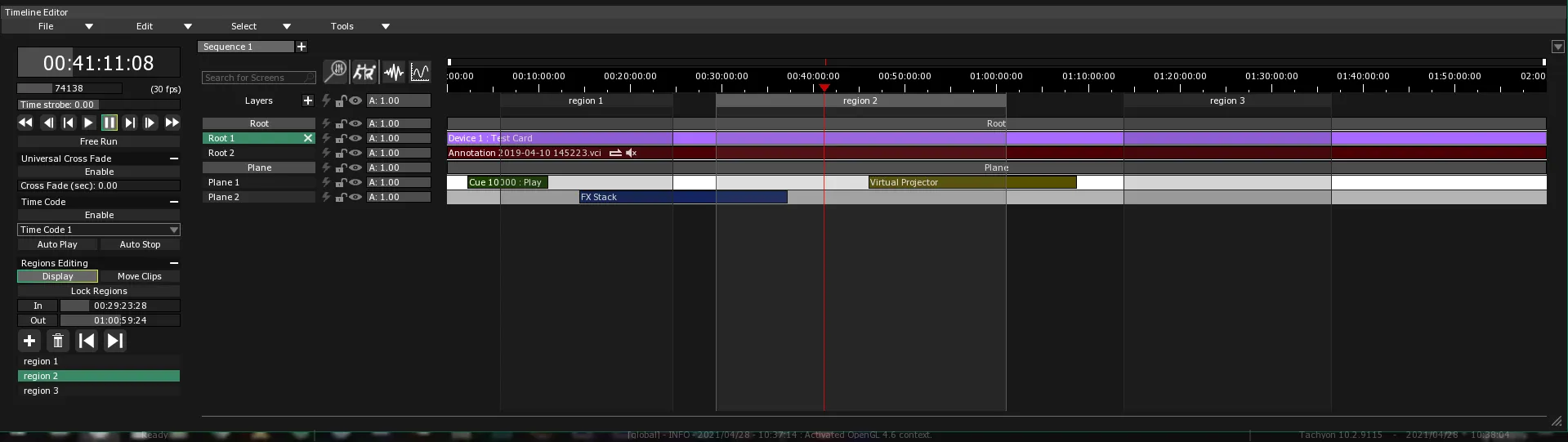1568x442 pixels.
Task: Add a new sequence tab
Action: coord(302,47)
